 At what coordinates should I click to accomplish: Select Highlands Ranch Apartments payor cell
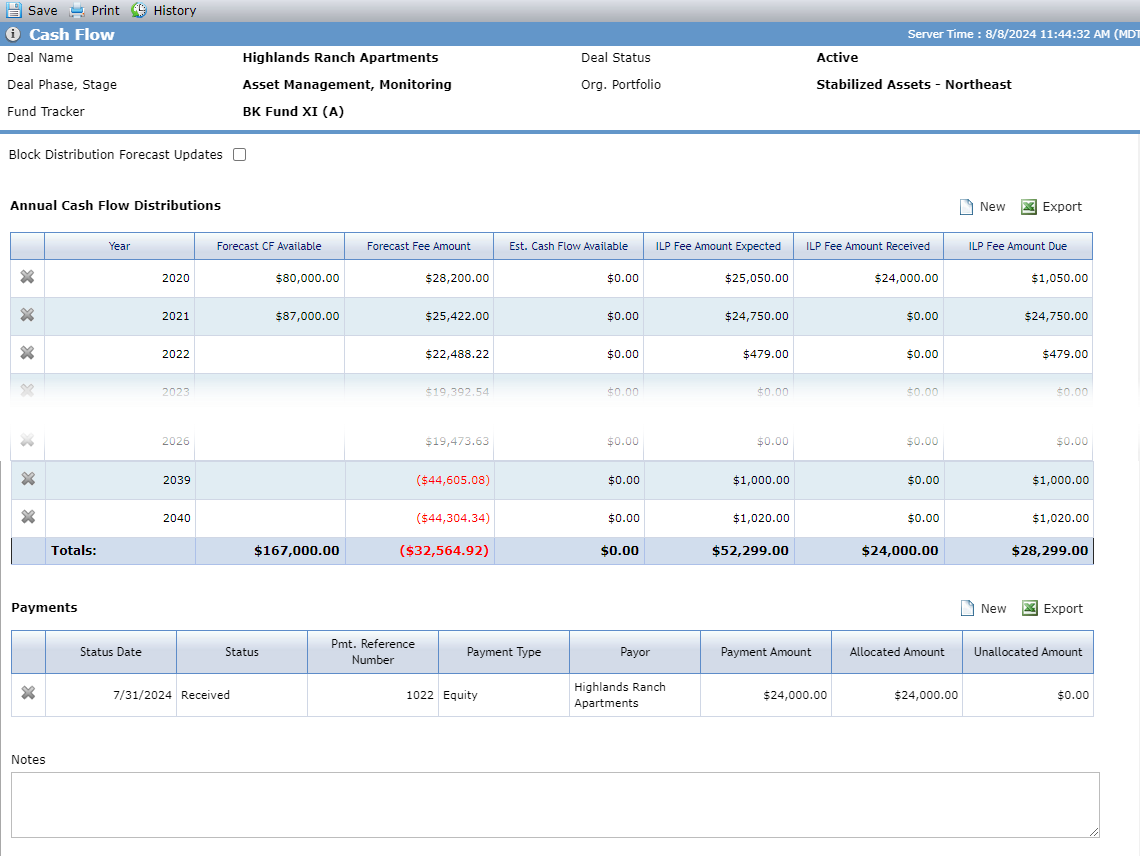coord(635,695)
